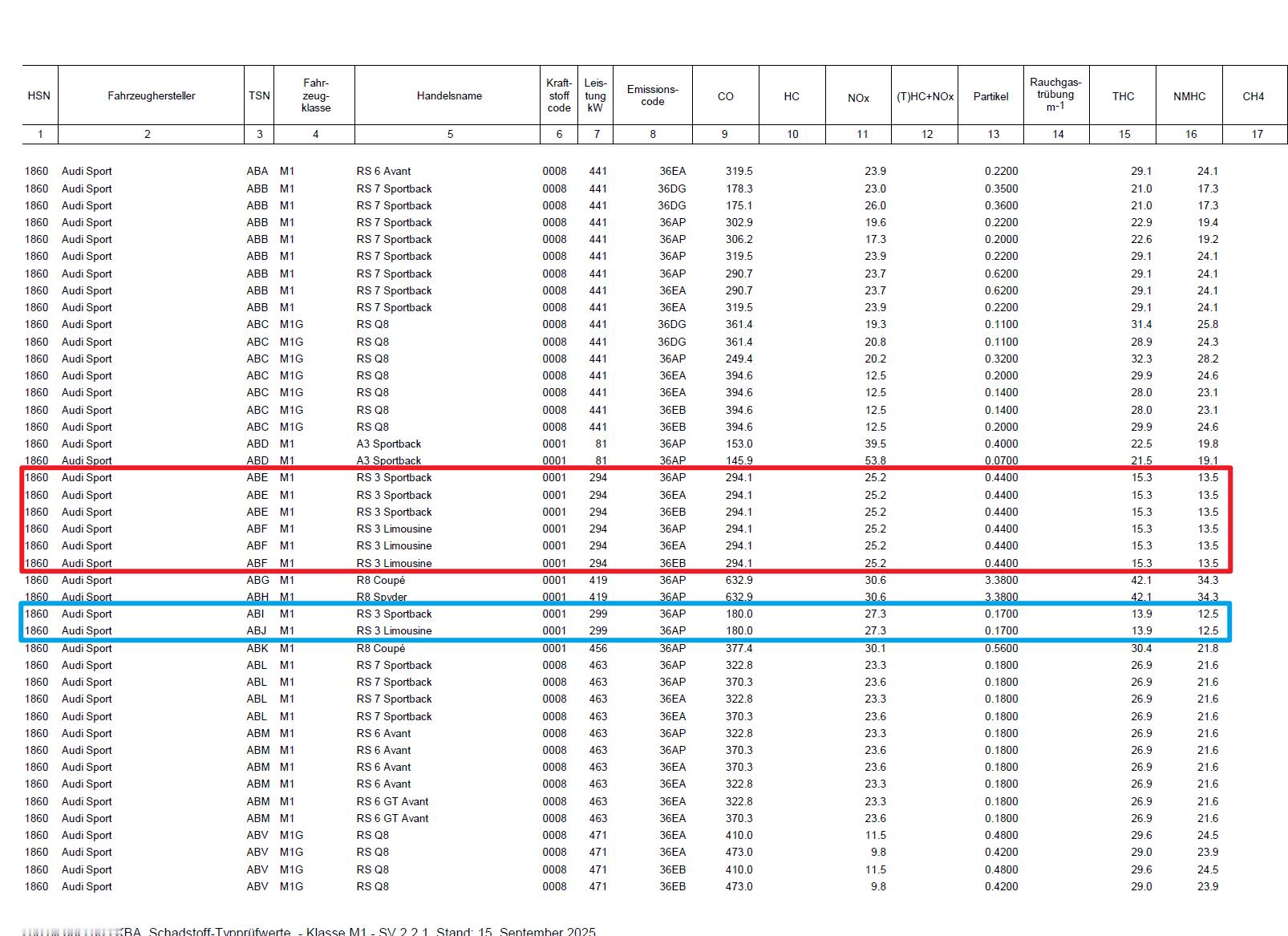Click the Partikel column header
This screenshot has width=1288, height=936.
tap(991, 96)
